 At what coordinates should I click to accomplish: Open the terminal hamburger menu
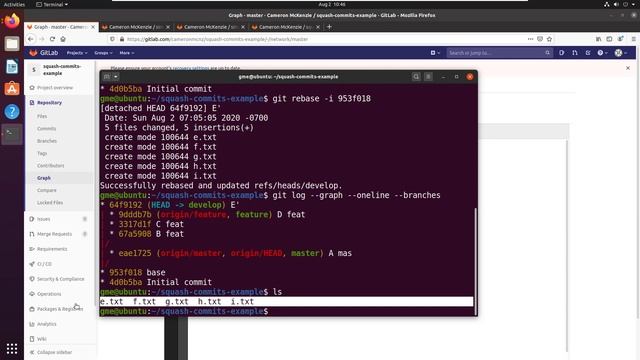pyautogui.click(x=428, y=77)
